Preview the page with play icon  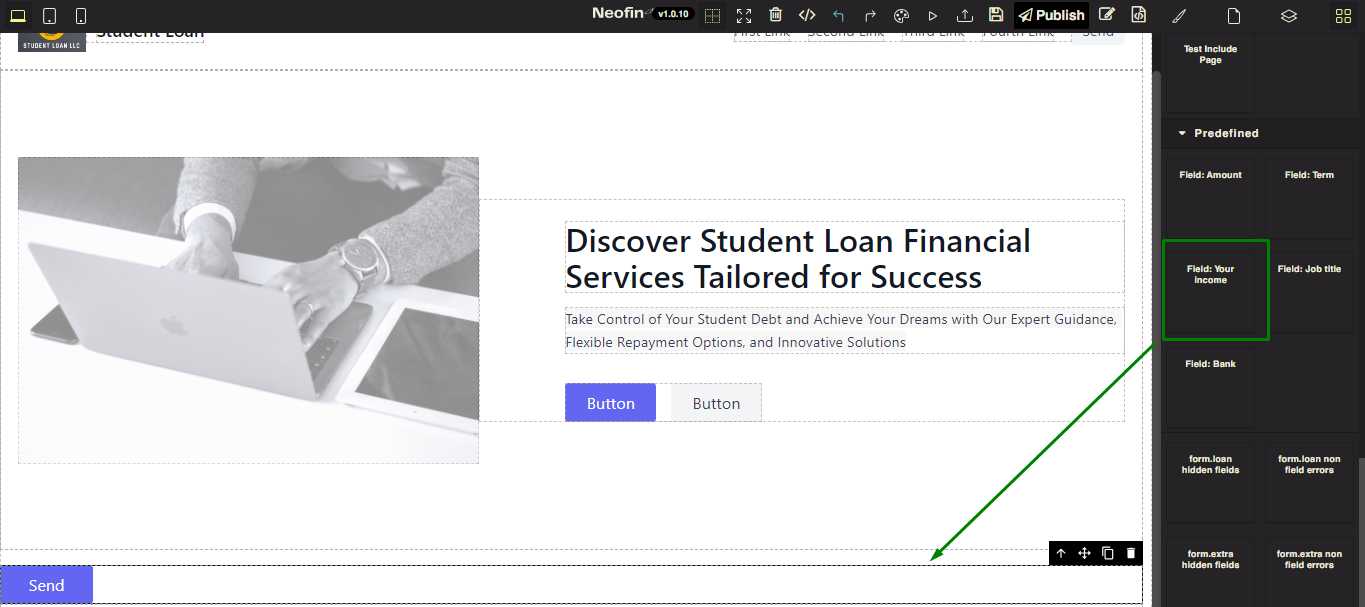(x=933, y=16)
